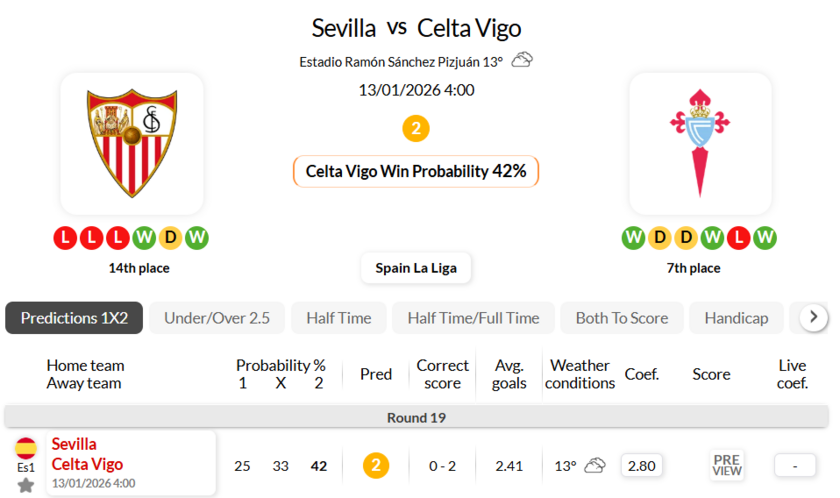Toggle the favorite star for Sevilla match
840x498 pixels.
pyautogui.click(x=26, y=484)
